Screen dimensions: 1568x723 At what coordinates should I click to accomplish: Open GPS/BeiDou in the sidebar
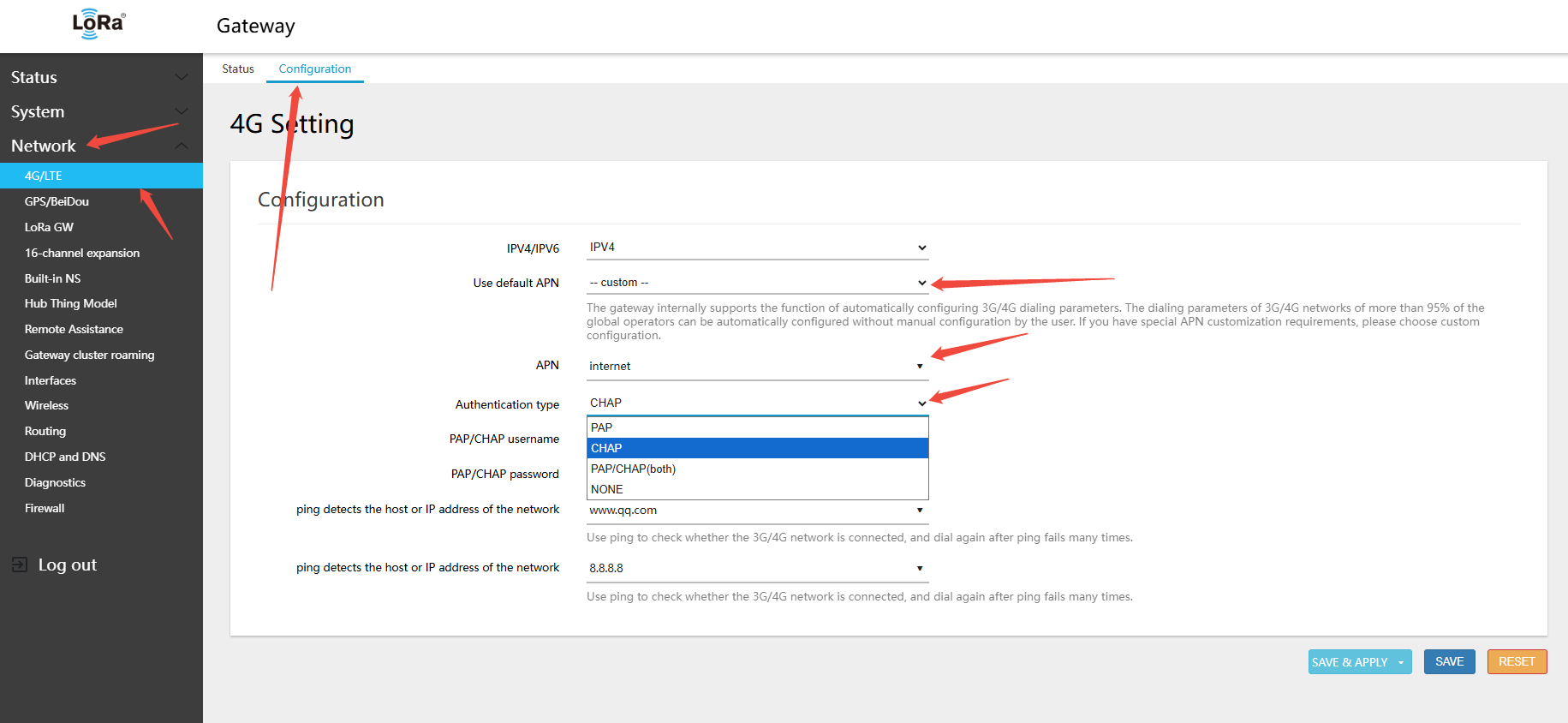tap(57, 201)
